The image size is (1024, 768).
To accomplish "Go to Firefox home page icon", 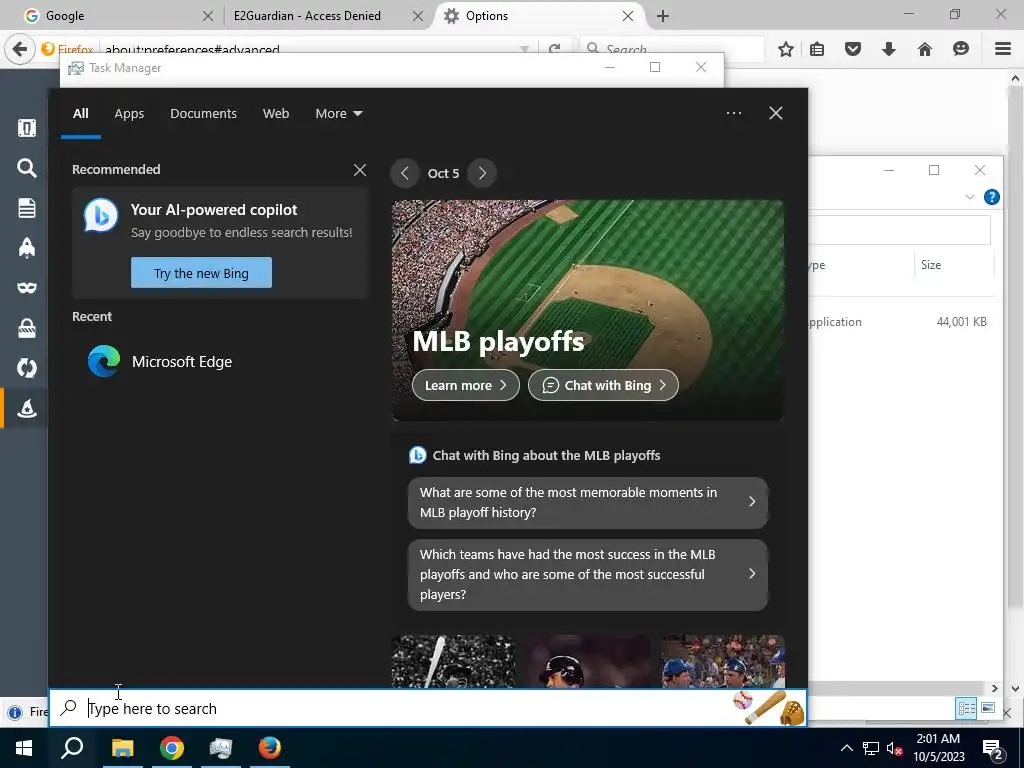I will pyautogui.click(x=924, y=49).
